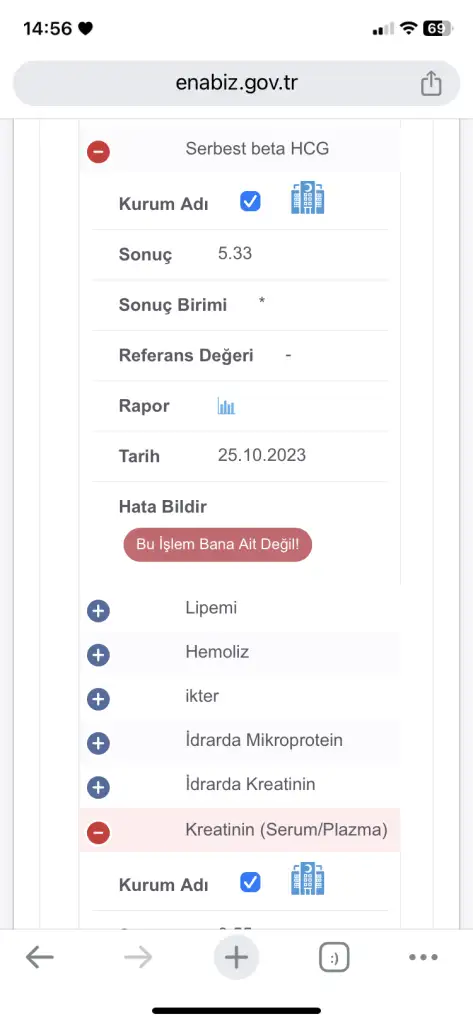Tap the share icon in address bar

point(431,84)
